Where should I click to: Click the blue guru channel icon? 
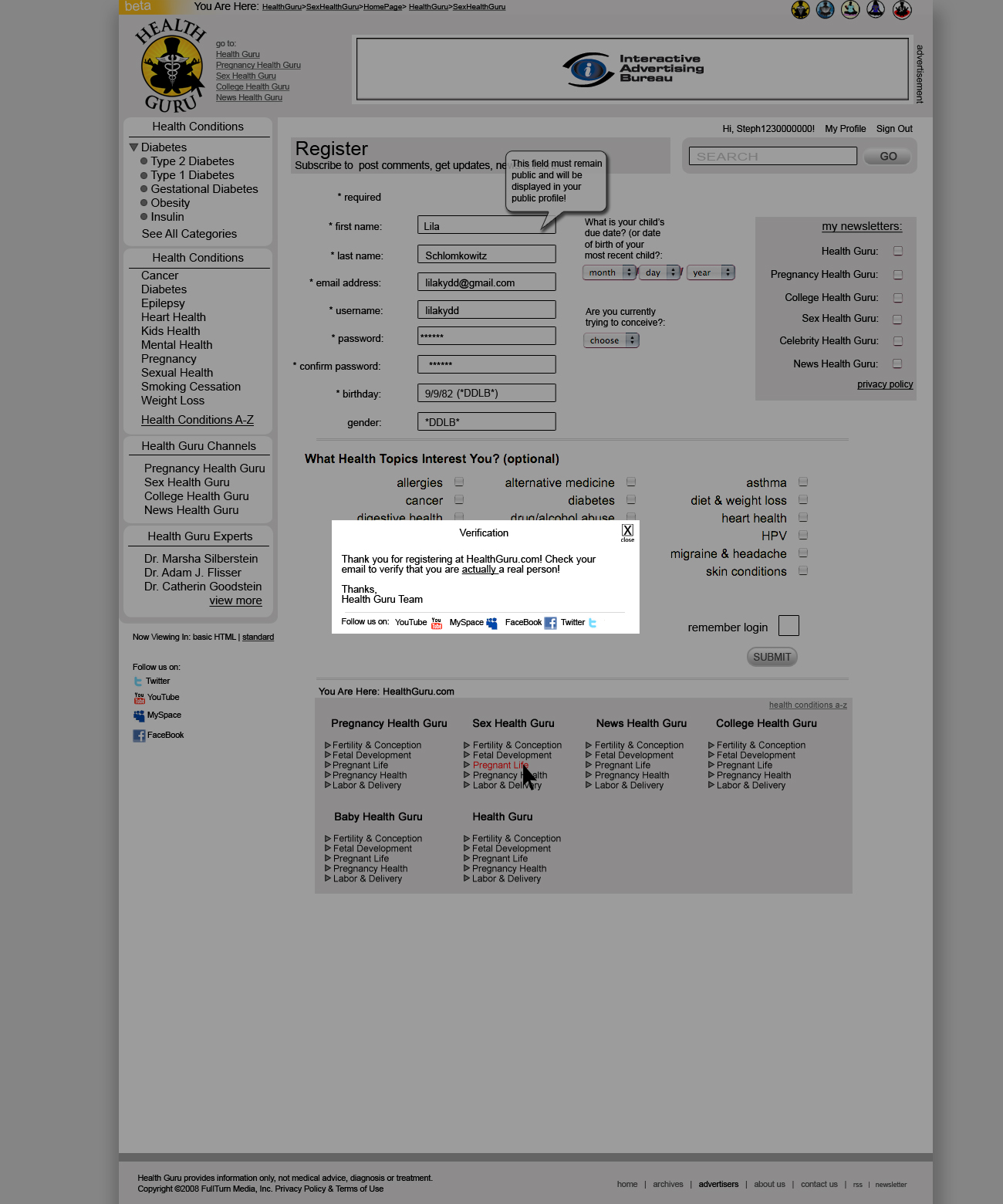(825, 9)
